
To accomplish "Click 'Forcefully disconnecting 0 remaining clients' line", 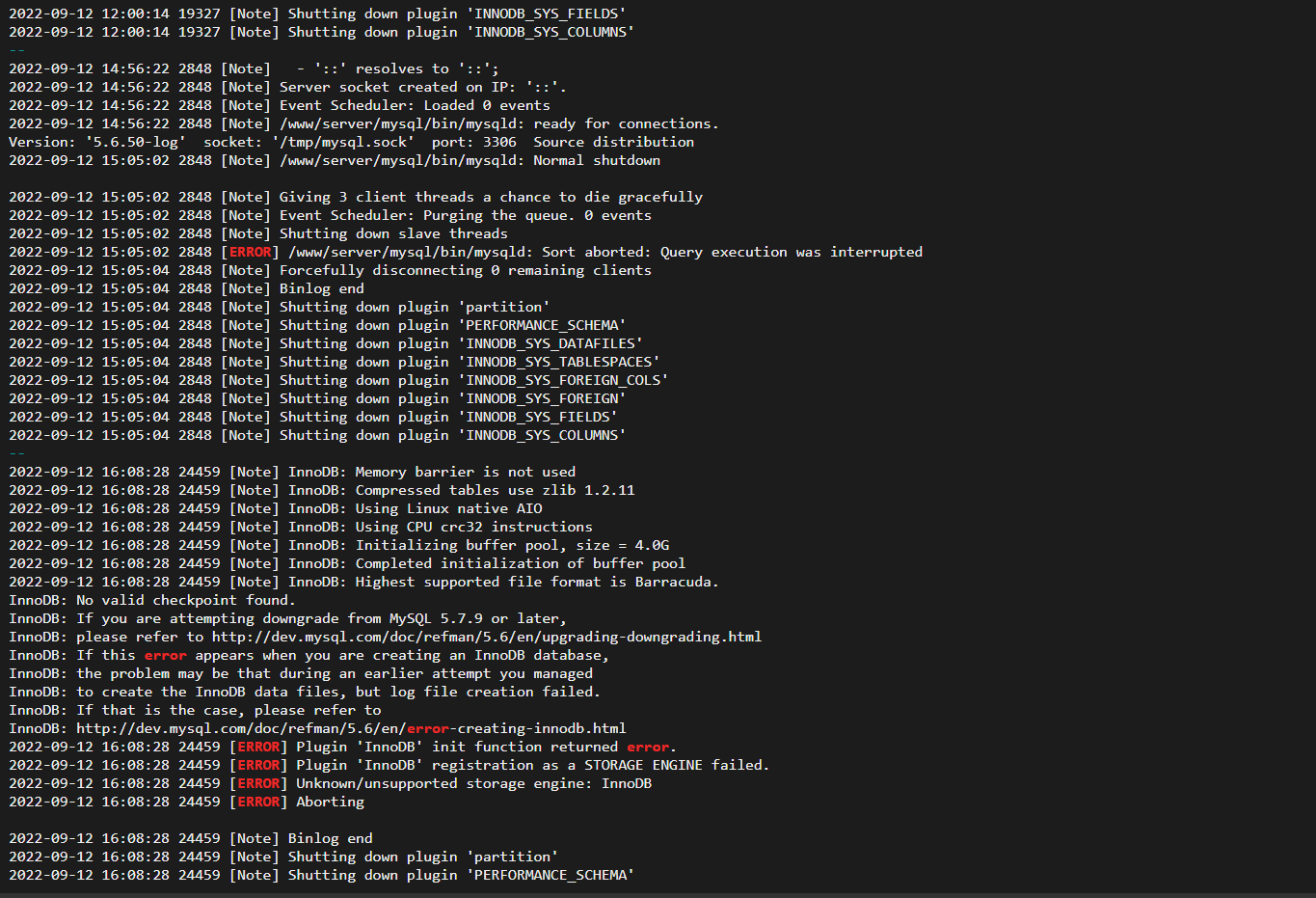I will coord(465,270).
